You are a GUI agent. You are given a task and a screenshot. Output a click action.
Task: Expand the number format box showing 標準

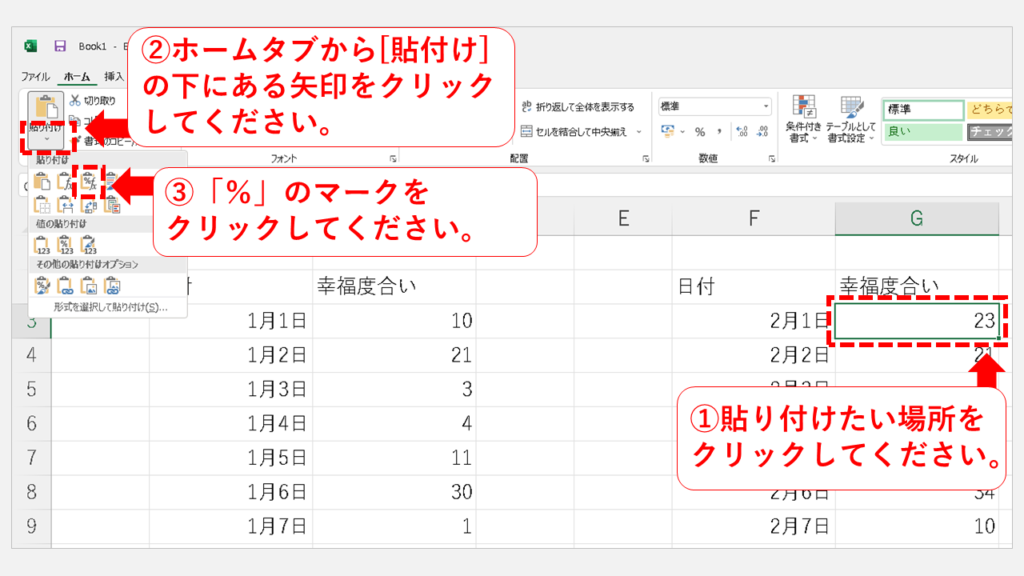[x=766, y=106]
